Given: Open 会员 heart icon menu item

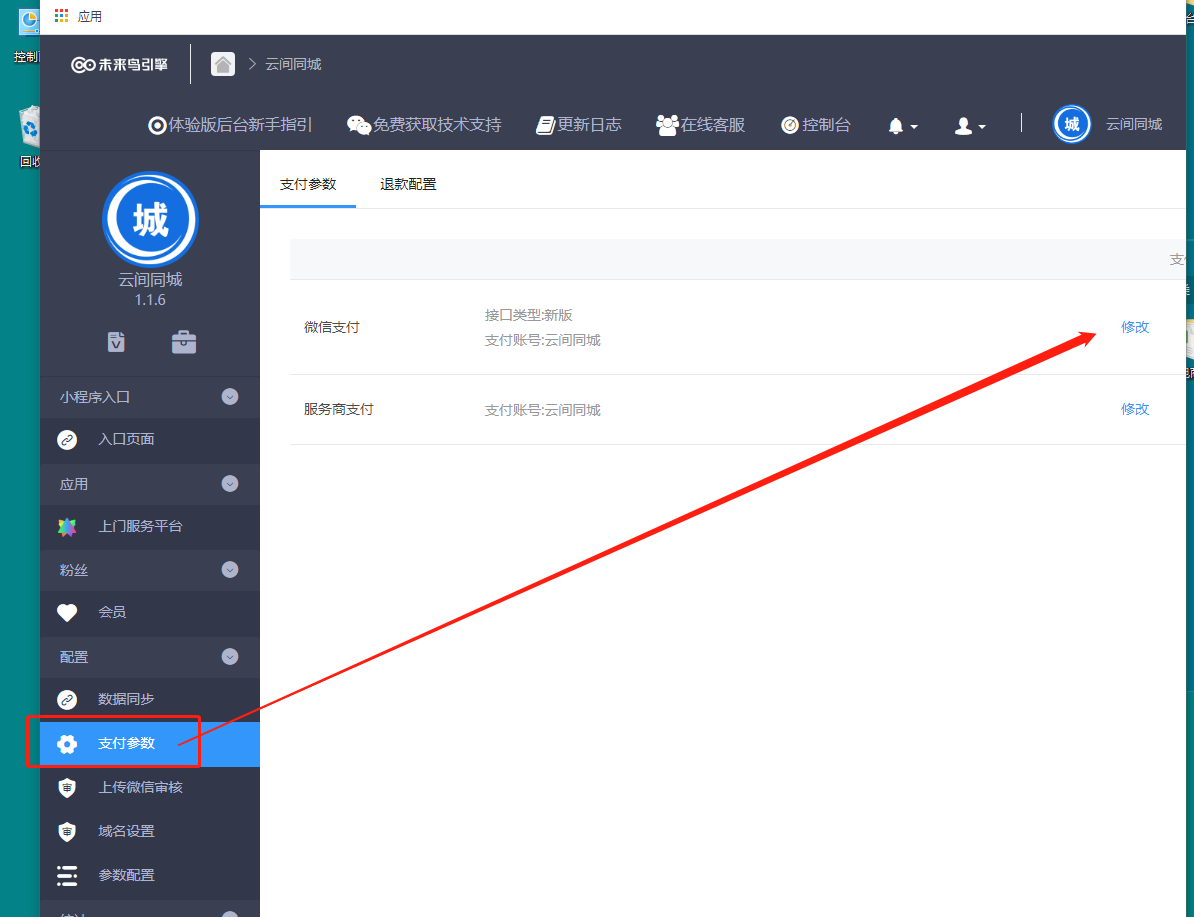Looking at the screenshot, I should pos(112,612).
